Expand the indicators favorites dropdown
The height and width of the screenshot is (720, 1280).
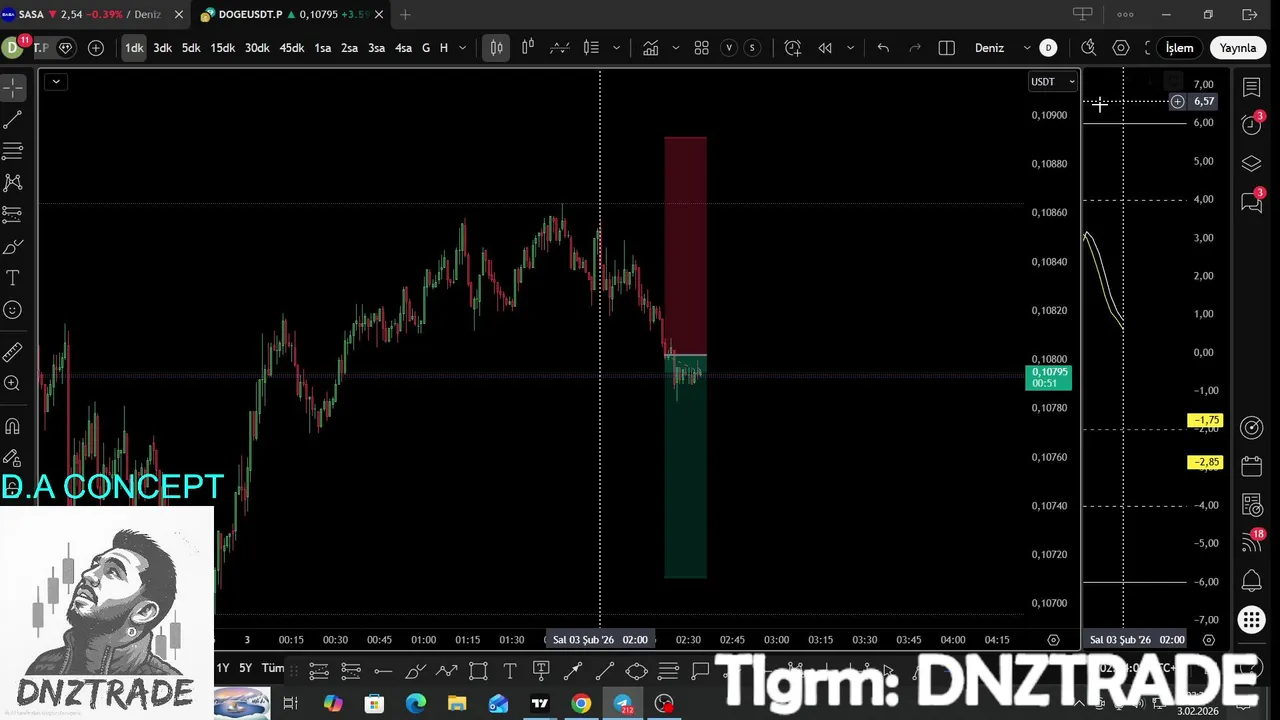[676, 48]
